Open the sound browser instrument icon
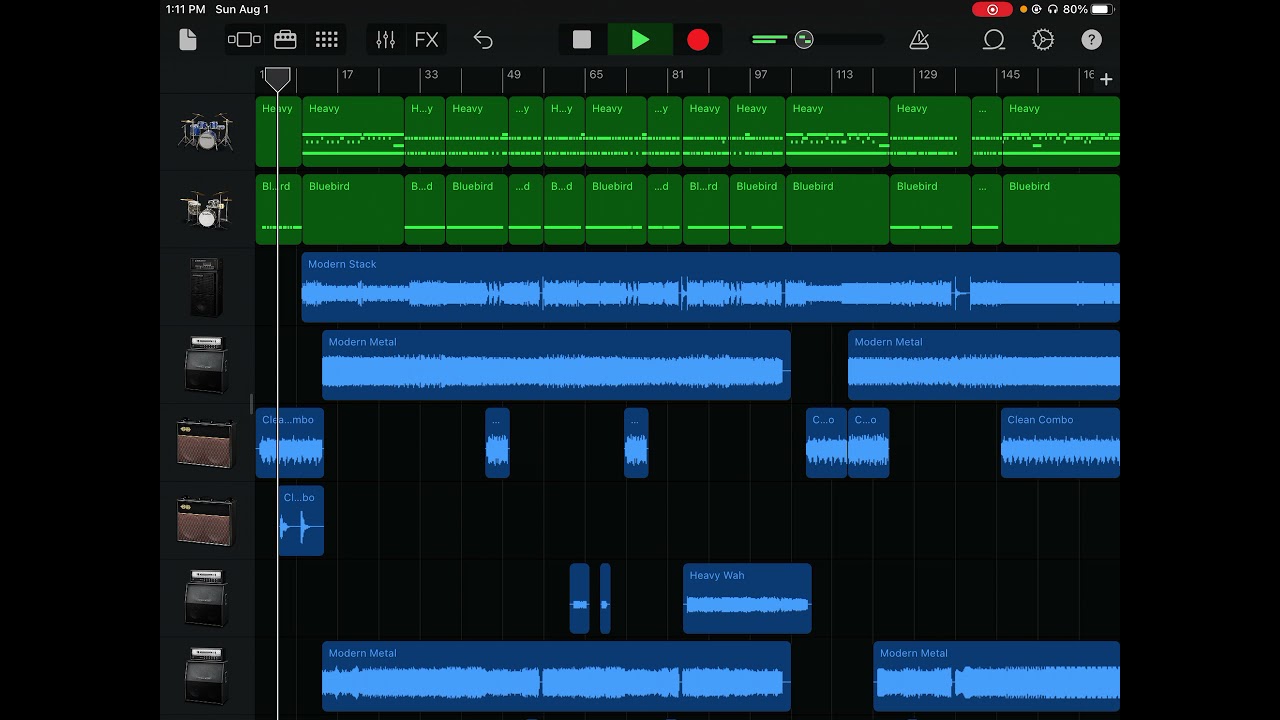 [x=285, y=40]
